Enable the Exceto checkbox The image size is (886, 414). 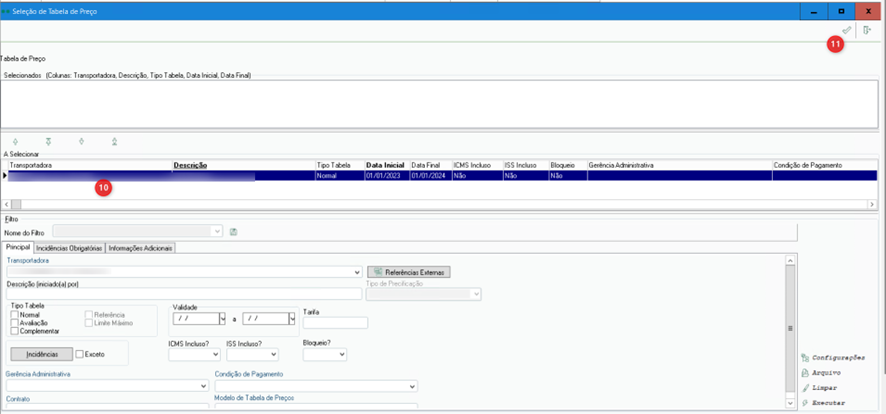point(80,354)
